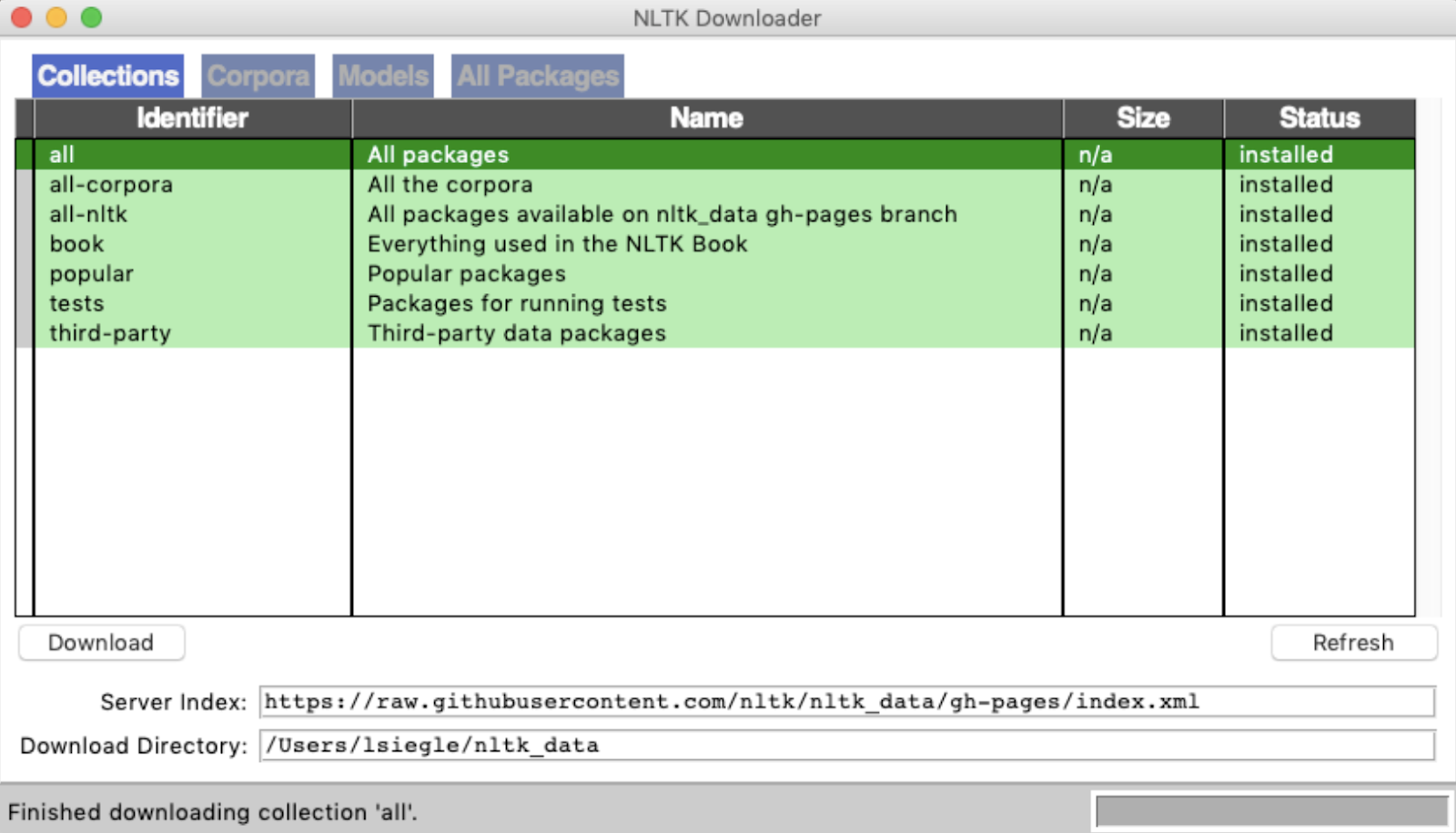The image size is (1456, 833).
Task: Click 'Packages for running tests' cell
Action: pyautogui.click(x=517, y=304)
